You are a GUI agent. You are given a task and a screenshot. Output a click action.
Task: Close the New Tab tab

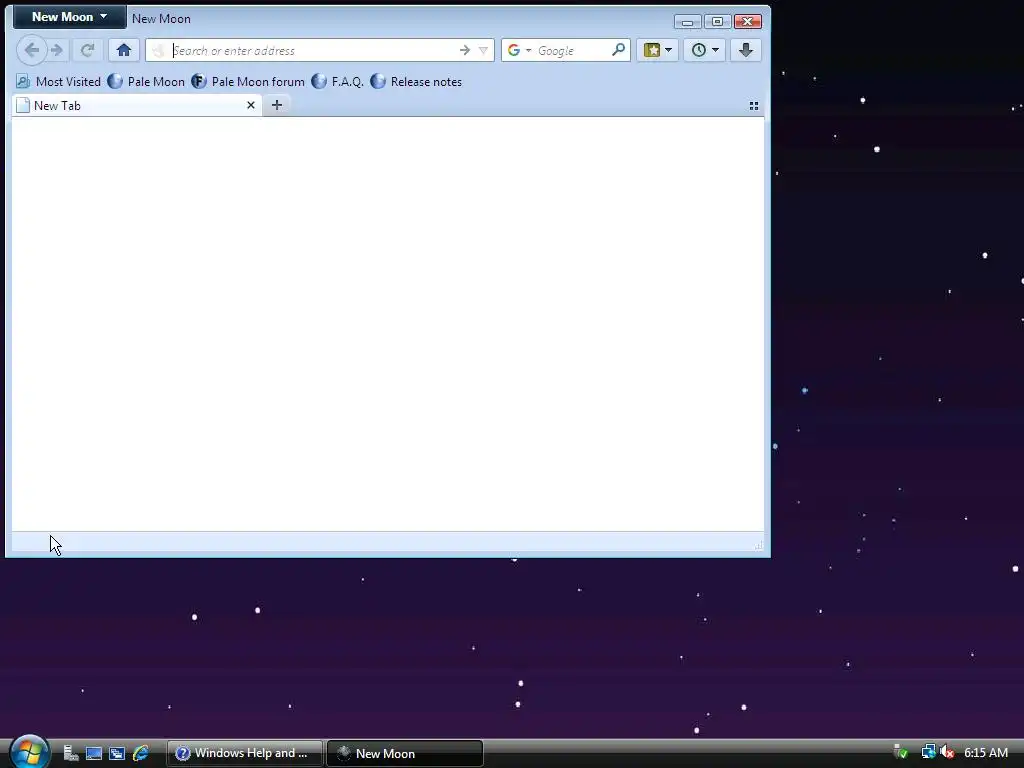[x=251, y=105]
